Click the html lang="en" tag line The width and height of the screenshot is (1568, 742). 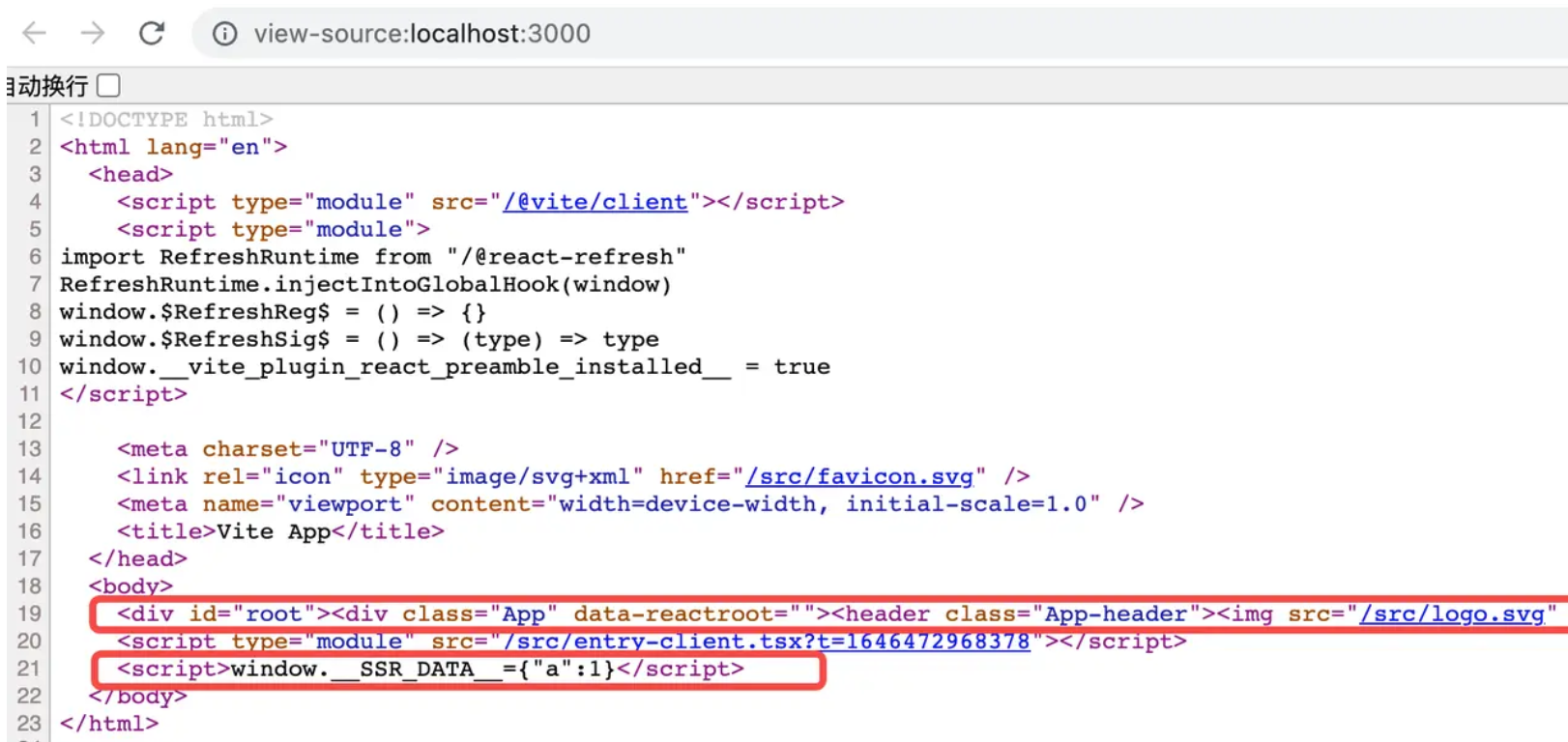pyautogui.click(x=174, y=147)
